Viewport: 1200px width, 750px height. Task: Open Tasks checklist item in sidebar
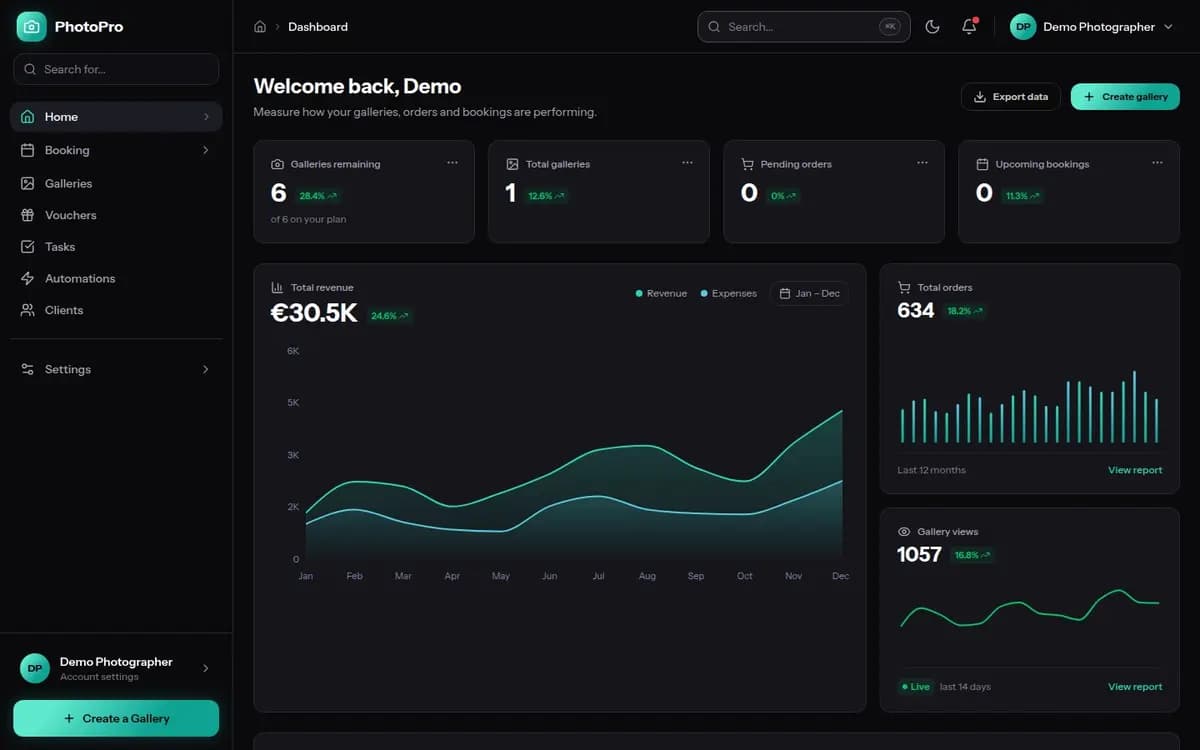click(x=116, y=247)
